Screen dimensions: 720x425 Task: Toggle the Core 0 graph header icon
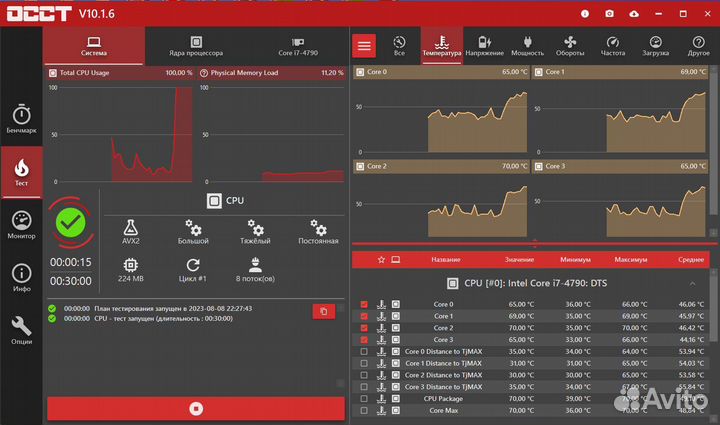pos(360,72)
